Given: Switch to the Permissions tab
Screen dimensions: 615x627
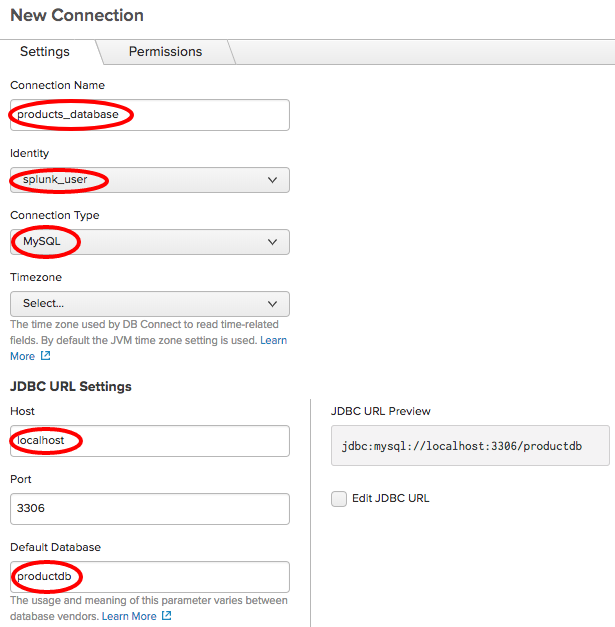Looking at the screenshot, I should (x=165, y=52).
